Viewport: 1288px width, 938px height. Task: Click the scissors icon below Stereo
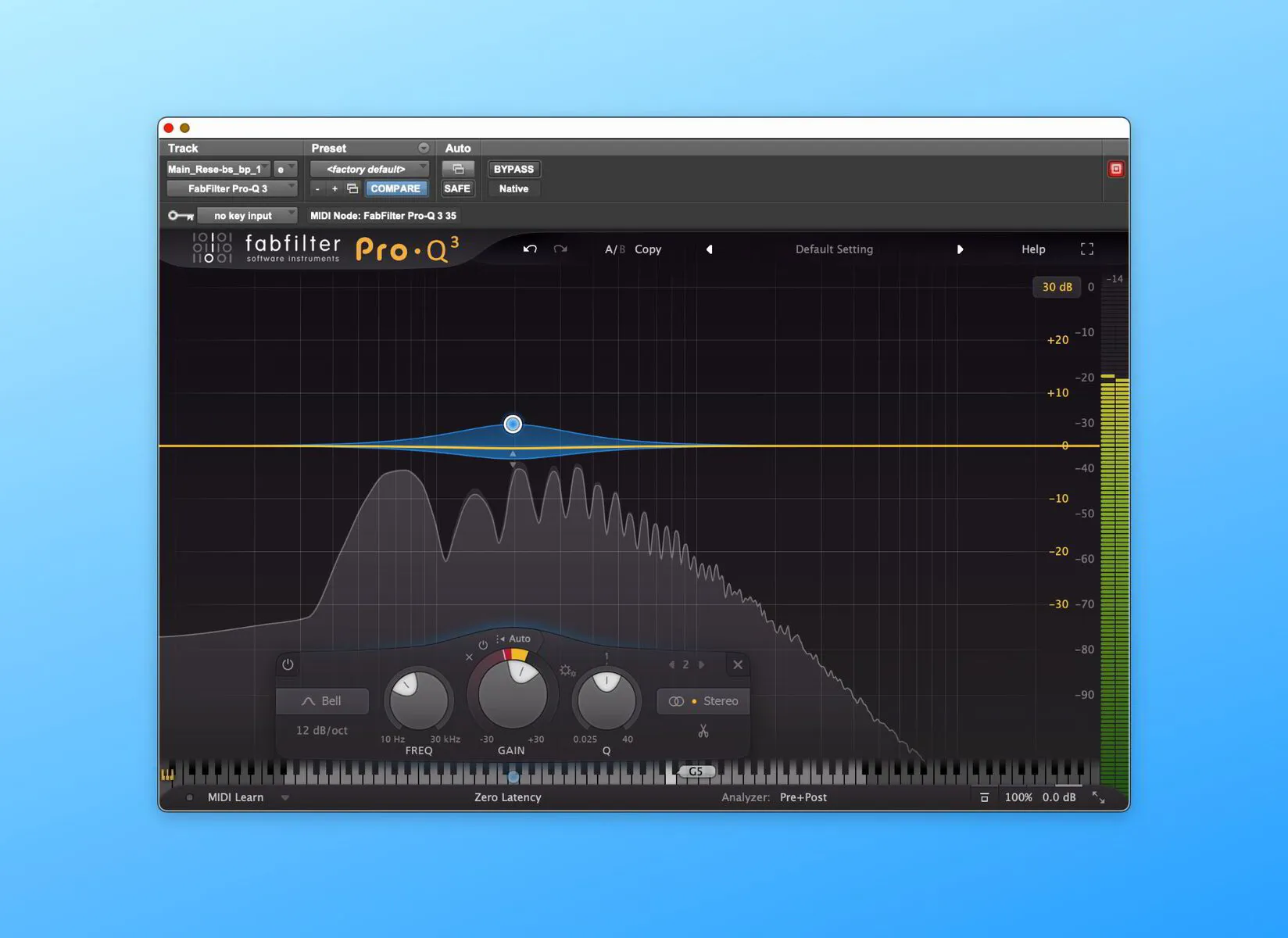point(703,732)
